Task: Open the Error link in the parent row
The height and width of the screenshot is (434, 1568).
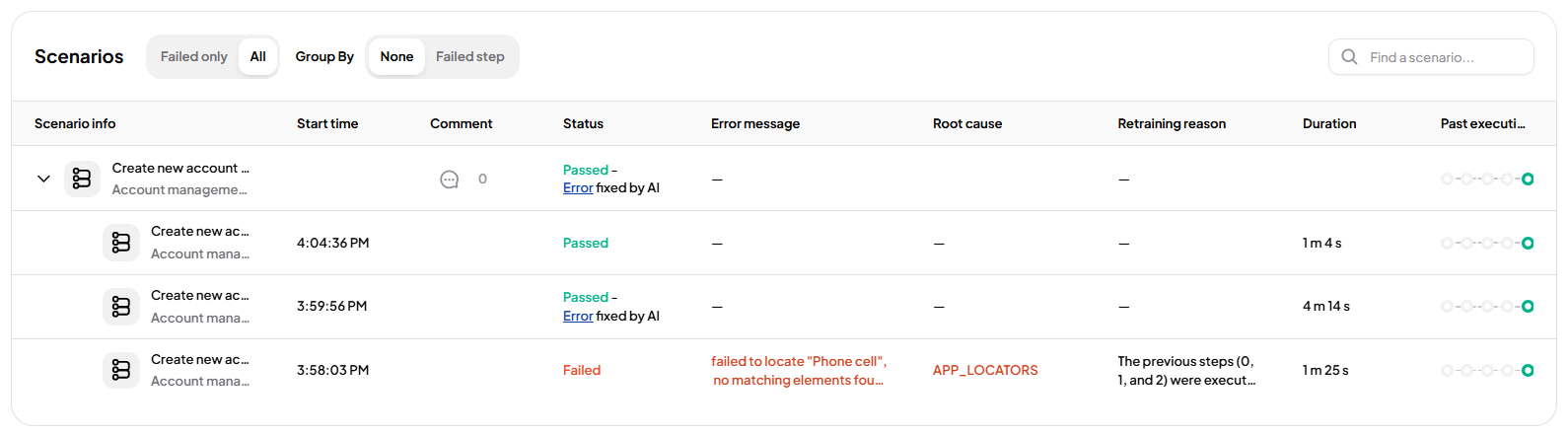Action: click(x=578, y=188)
